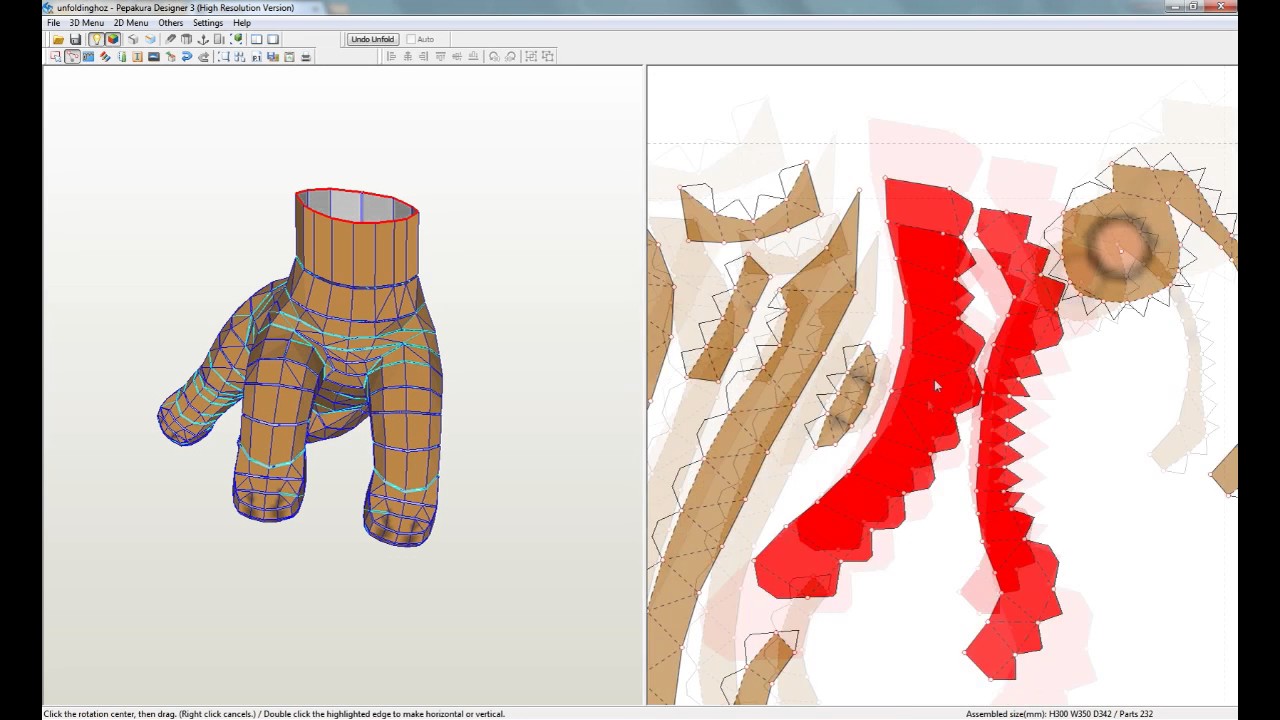Select the pen edge tool icon

[x=170, y=39]
